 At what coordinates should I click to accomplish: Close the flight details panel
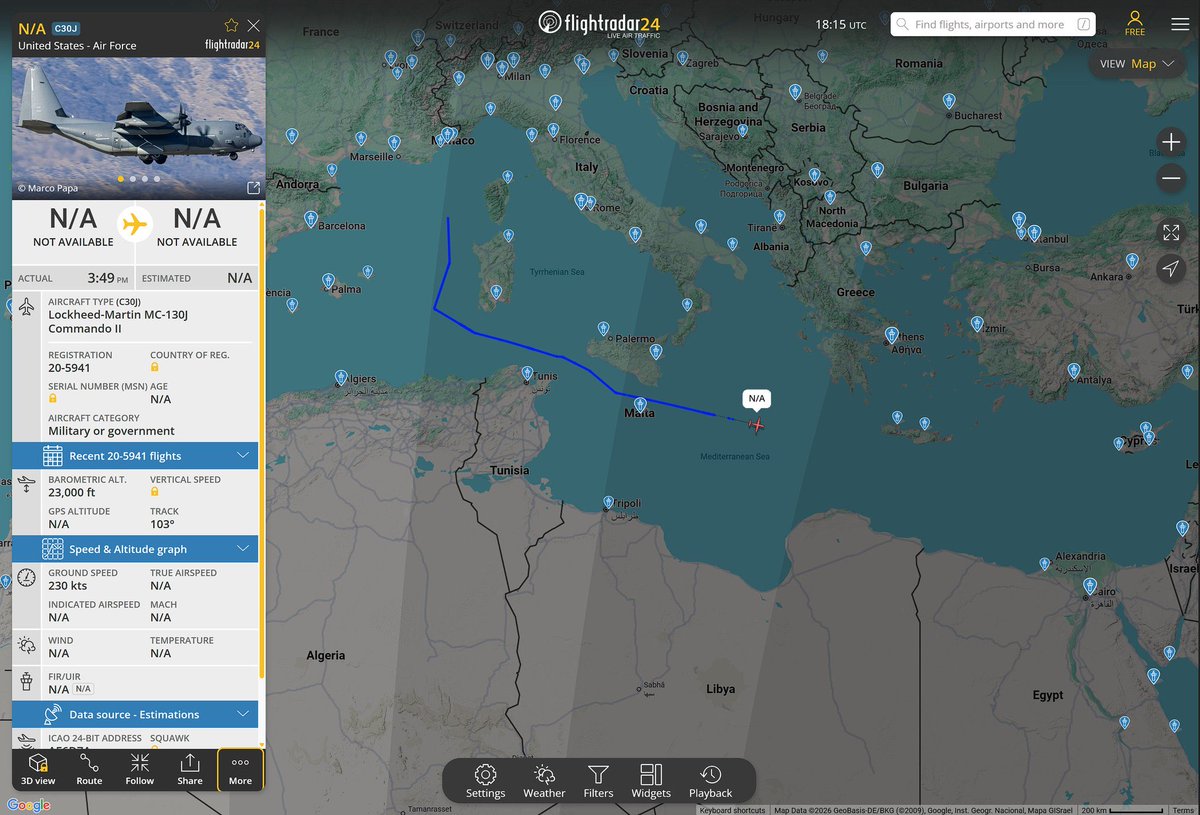click(x=254, y=25)
